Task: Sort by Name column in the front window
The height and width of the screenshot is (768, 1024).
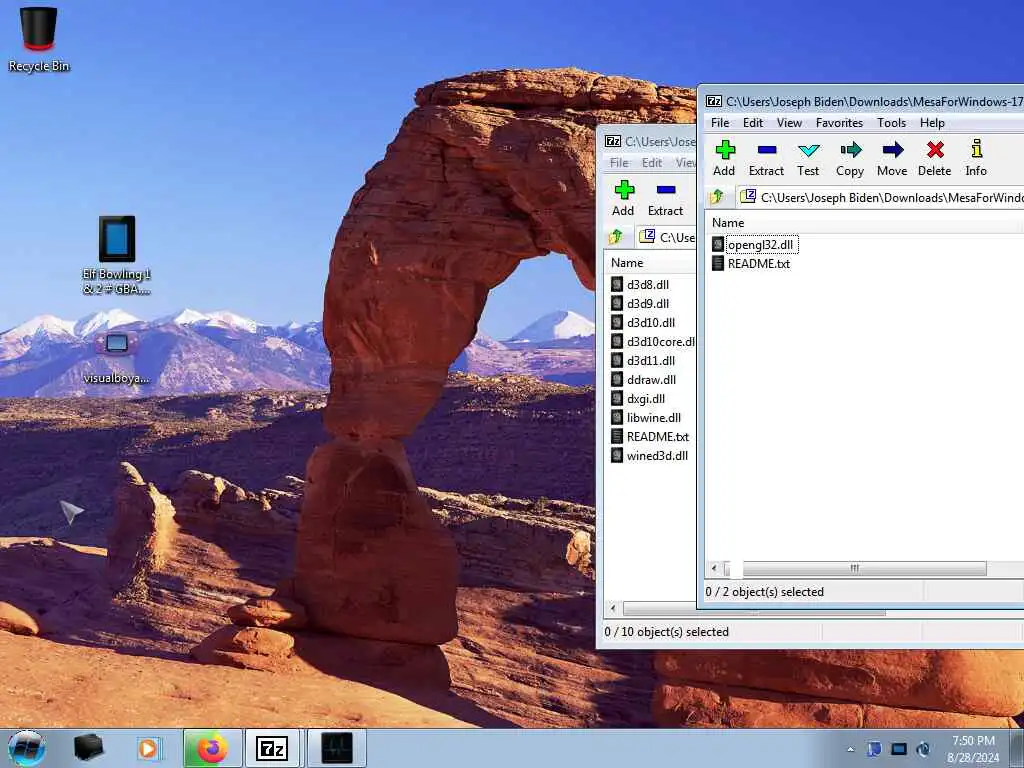Action: (x=864, y=223)
